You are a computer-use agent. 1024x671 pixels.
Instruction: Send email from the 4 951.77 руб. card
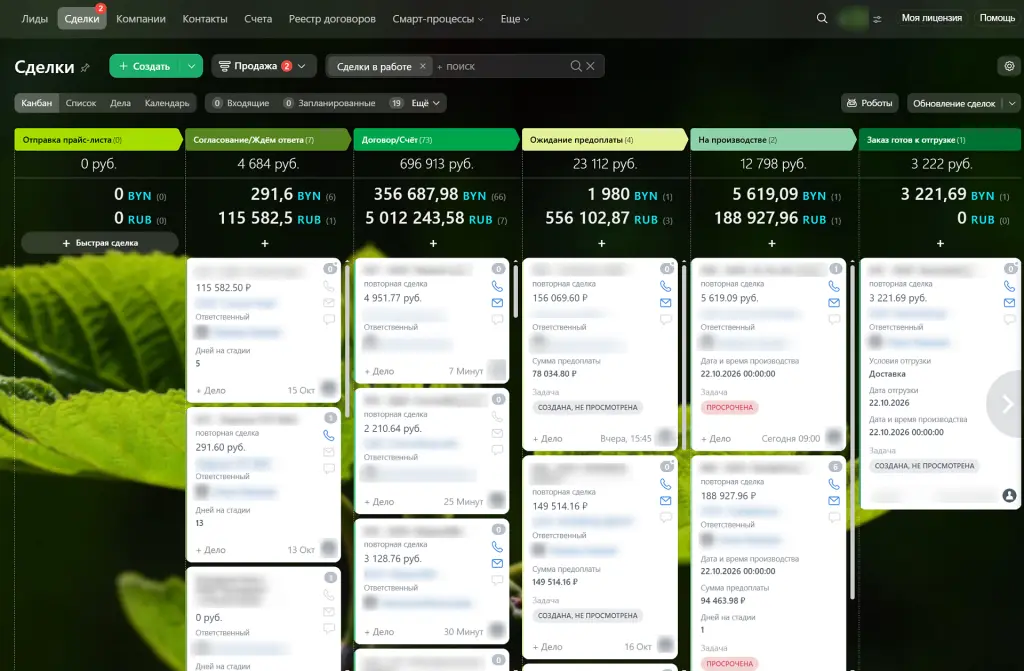[497, 303]
